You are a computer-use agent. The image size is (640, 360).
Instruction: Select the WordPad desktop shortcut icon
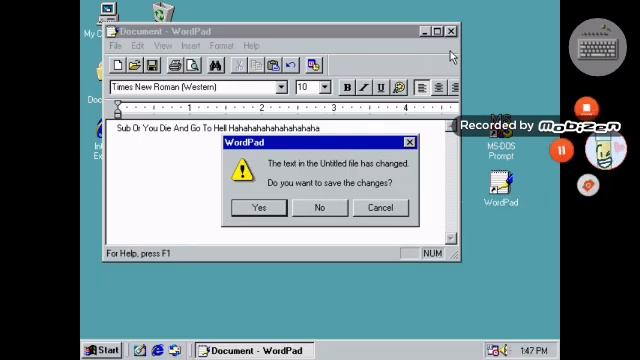point(501,182)
